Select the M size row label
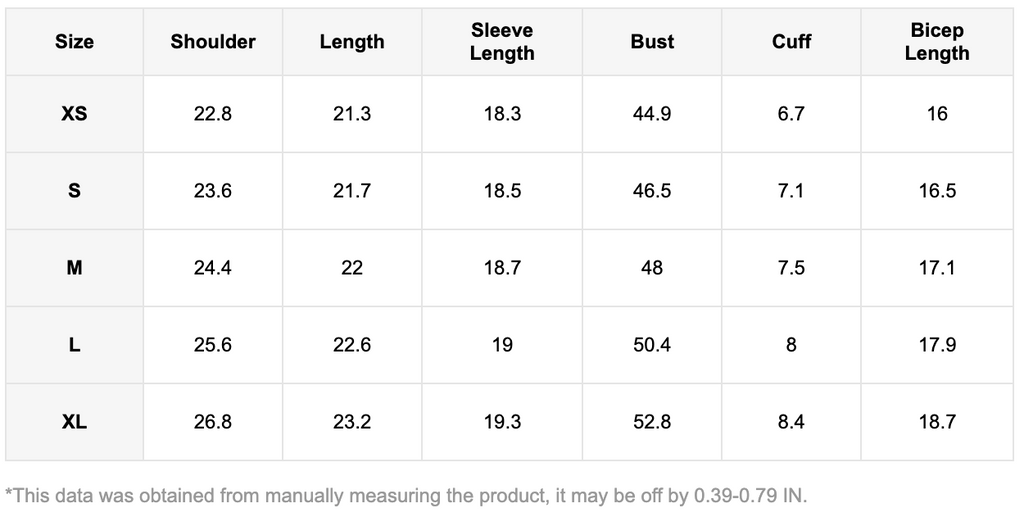 pyautogui.click(x=74, y=268)
